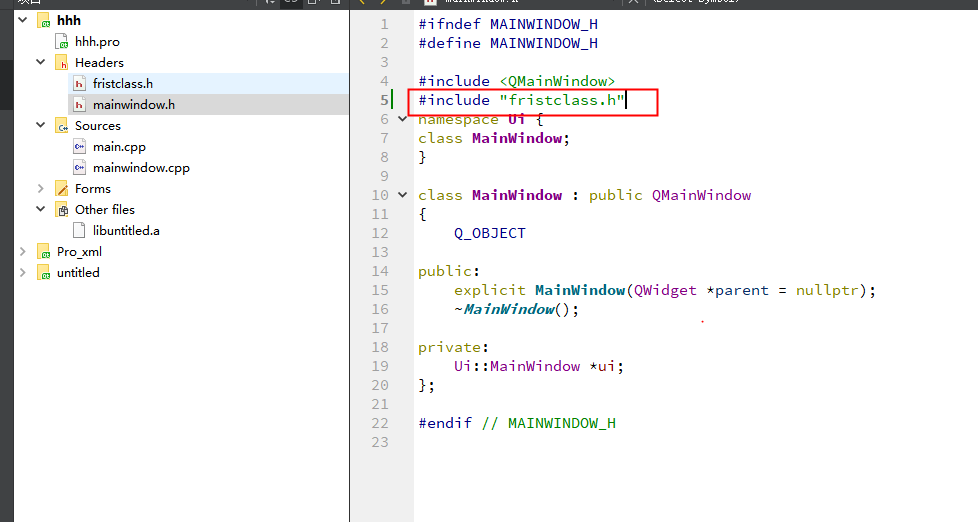
Task: Click the hhh project icon
Action: 44,21
